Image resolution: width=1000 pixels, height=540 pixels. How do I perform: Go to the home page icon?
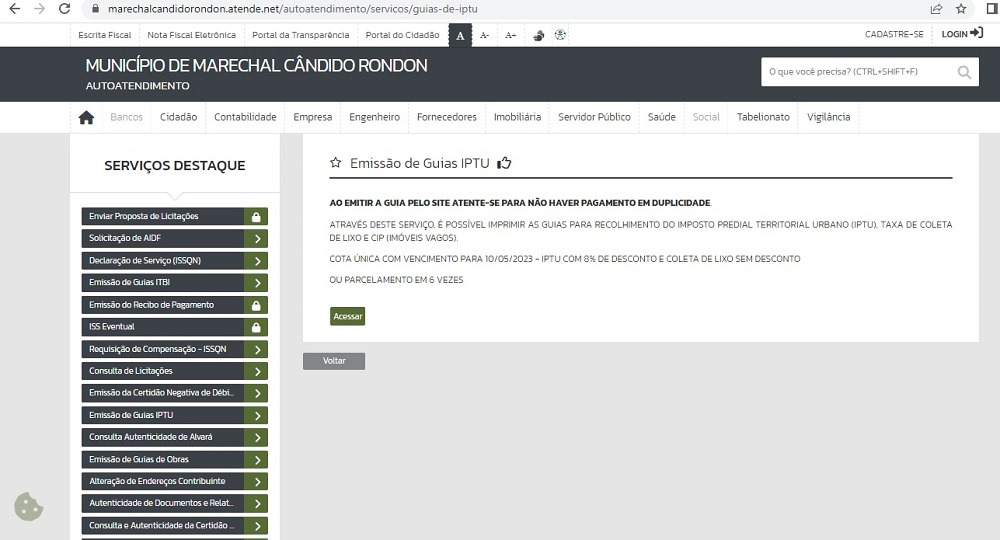(x=86, y=117)
